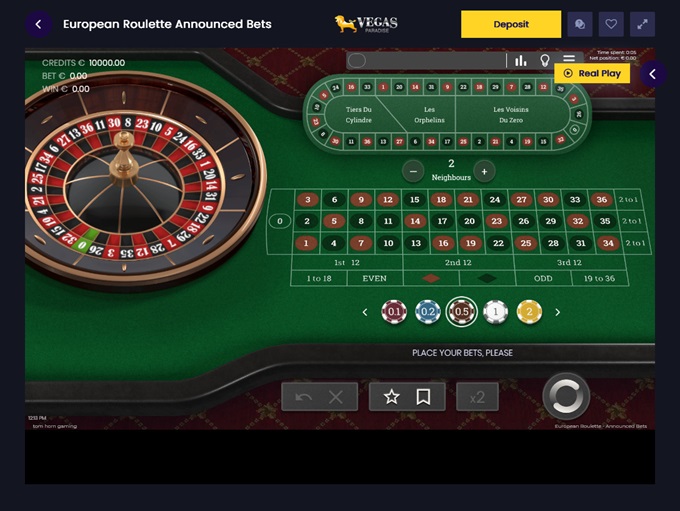
Task: Select the 0.1 chip
Action: pyautogui.click(x=394, y=311)
